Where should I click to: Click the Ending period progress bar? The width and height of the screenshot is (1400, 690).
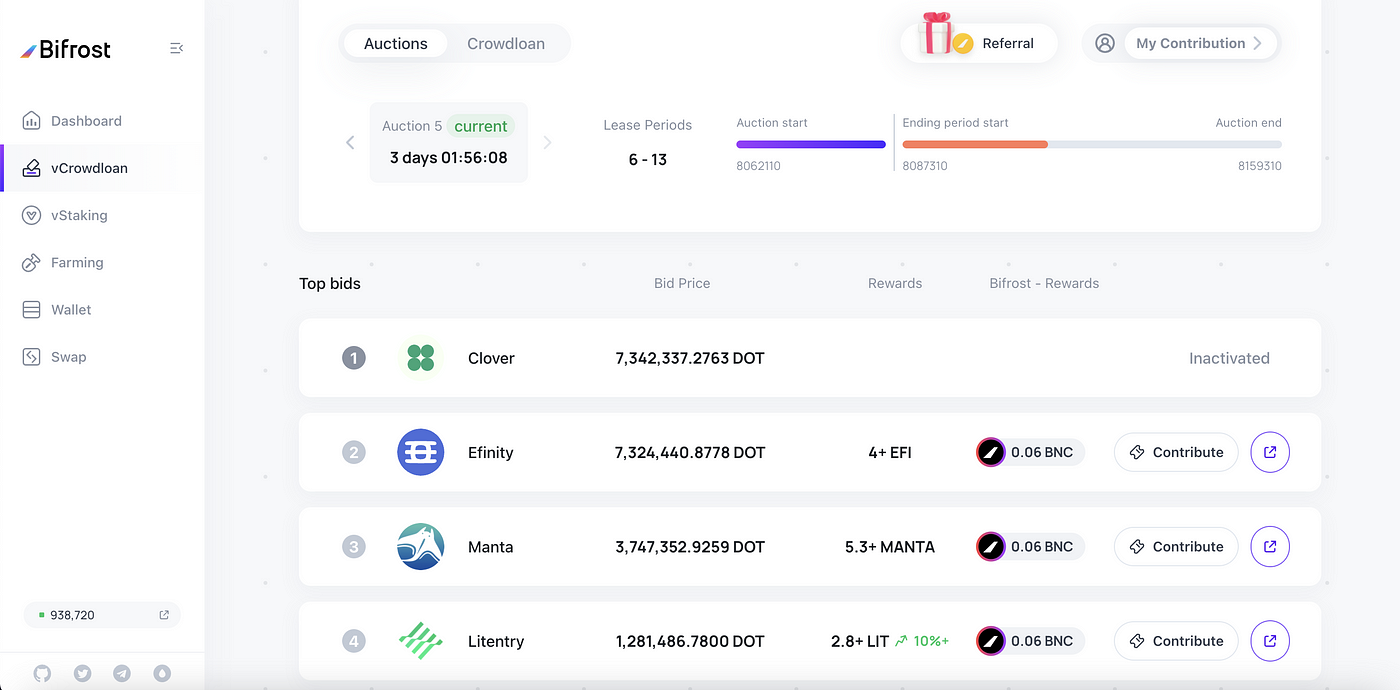(x=1092, y=144)
